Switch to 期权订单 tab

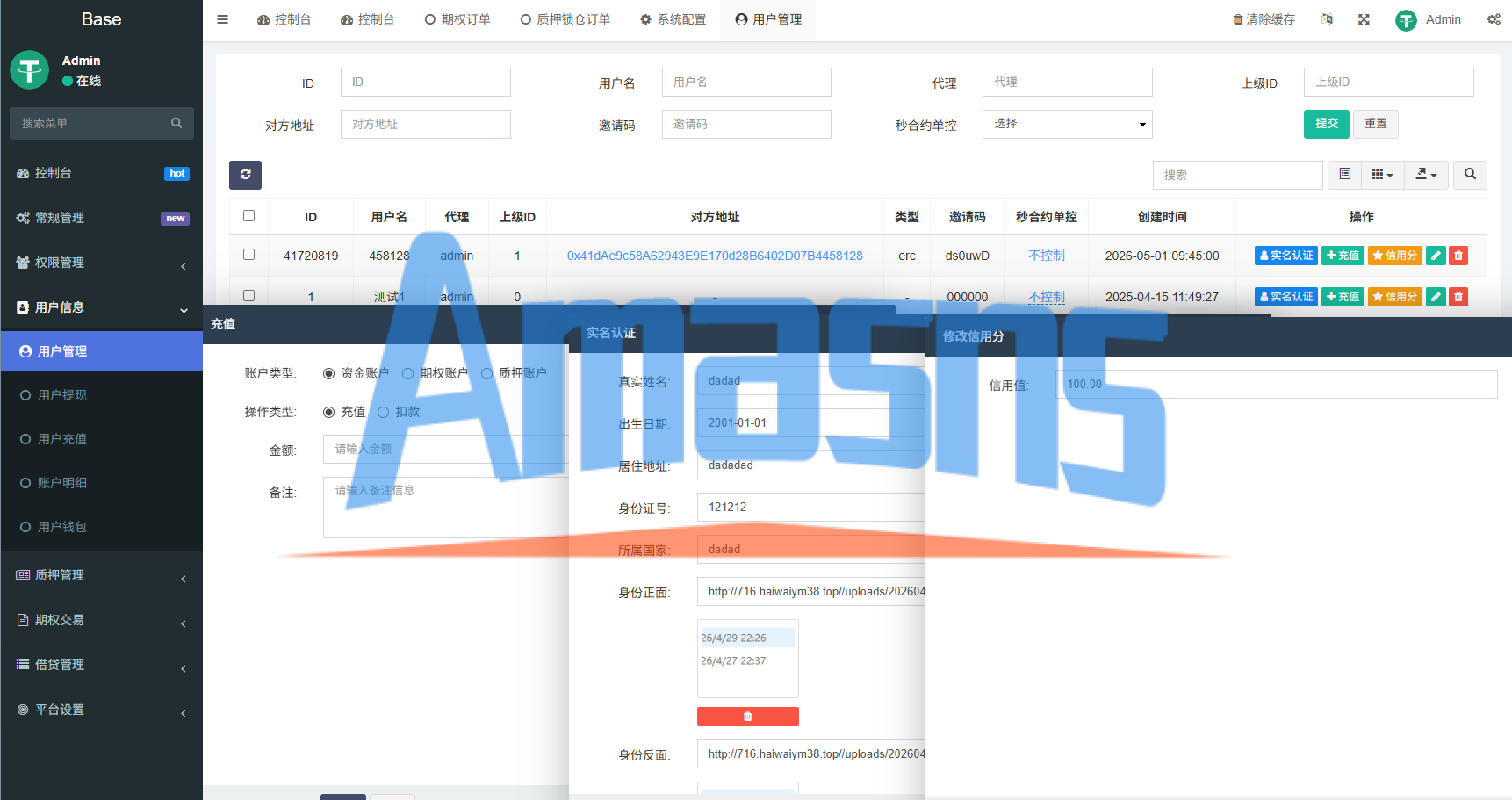[457, 19]
